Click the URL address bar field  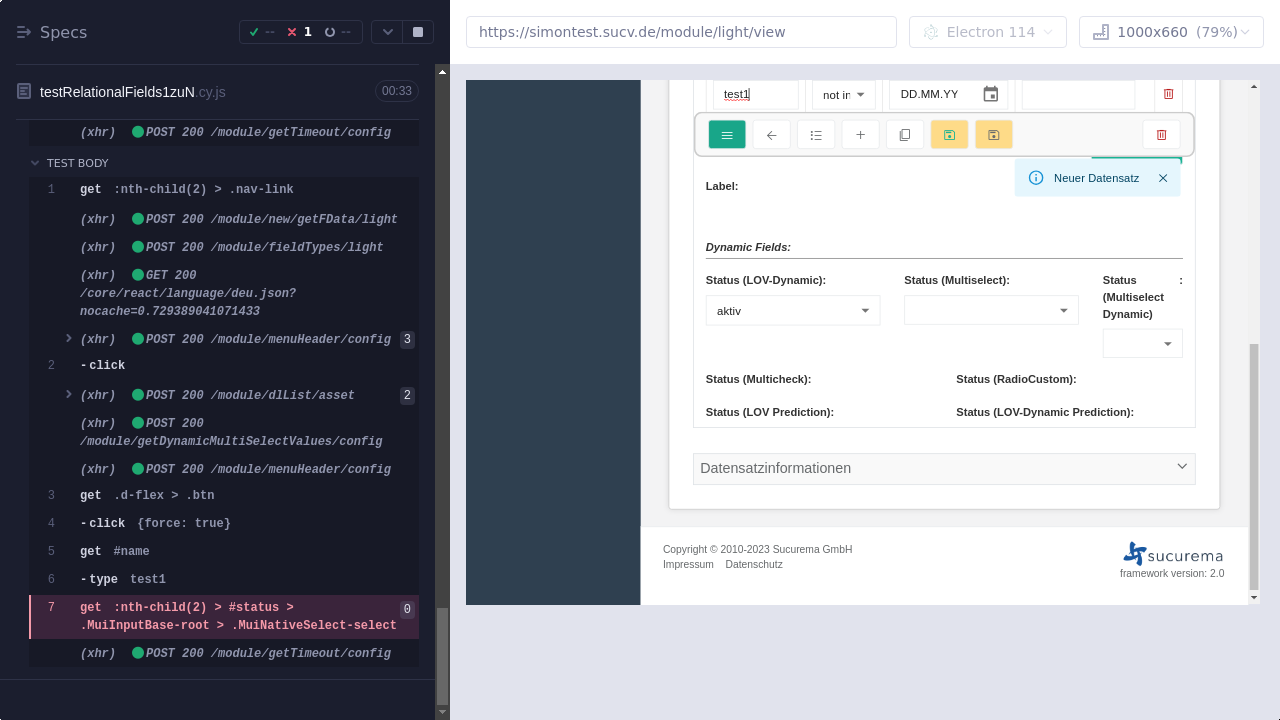(x=680, y=32)
